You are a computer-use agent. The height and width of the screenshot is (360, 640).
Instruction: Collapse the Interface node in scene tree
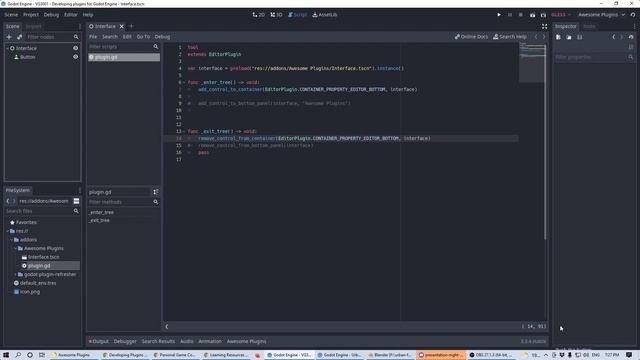[7, 48]
